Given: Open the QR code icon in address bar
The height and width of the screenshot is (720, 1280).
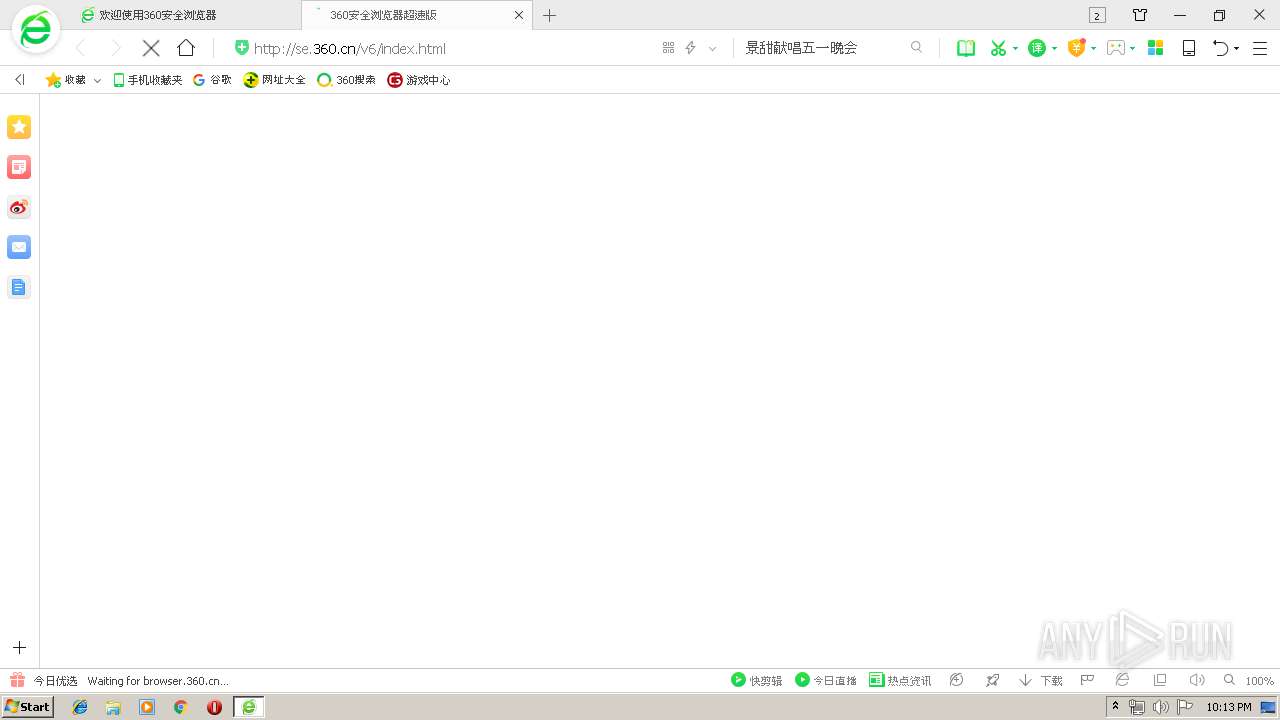Looking at the screenshot, I should tap(668, 48).
